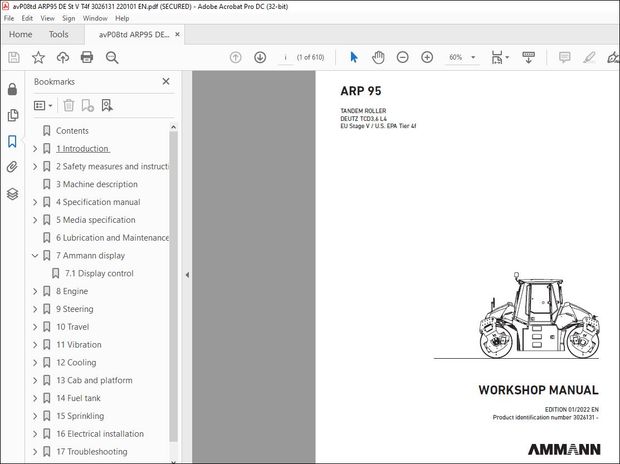Print the document with printer icon
Viewport: 620px width, 464px height.
(x=87, y=58)
